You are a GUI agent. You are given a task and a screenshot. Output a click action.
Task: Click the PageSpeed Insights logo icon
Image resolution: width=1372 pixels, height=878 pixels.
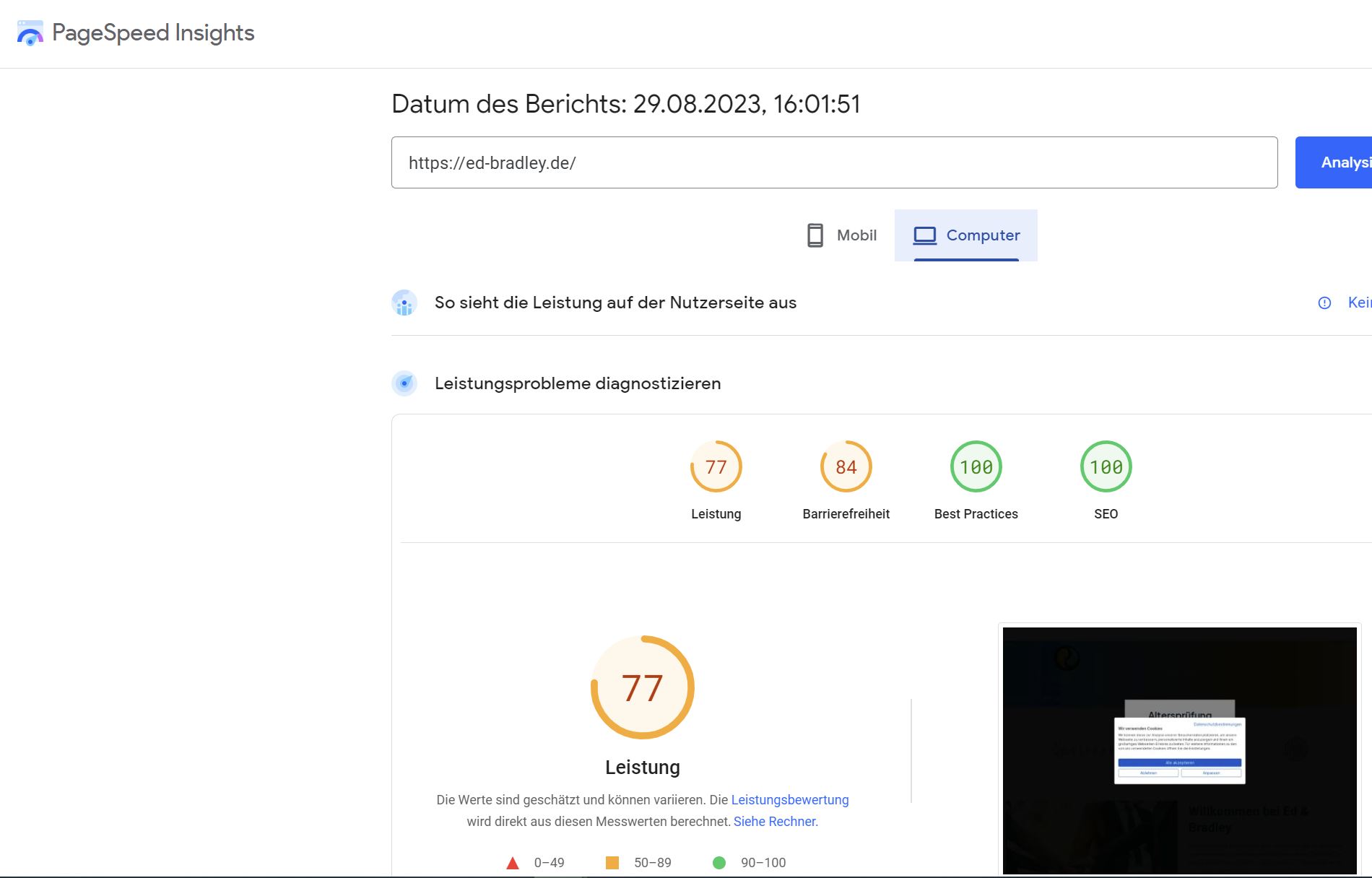click(30, 33)
